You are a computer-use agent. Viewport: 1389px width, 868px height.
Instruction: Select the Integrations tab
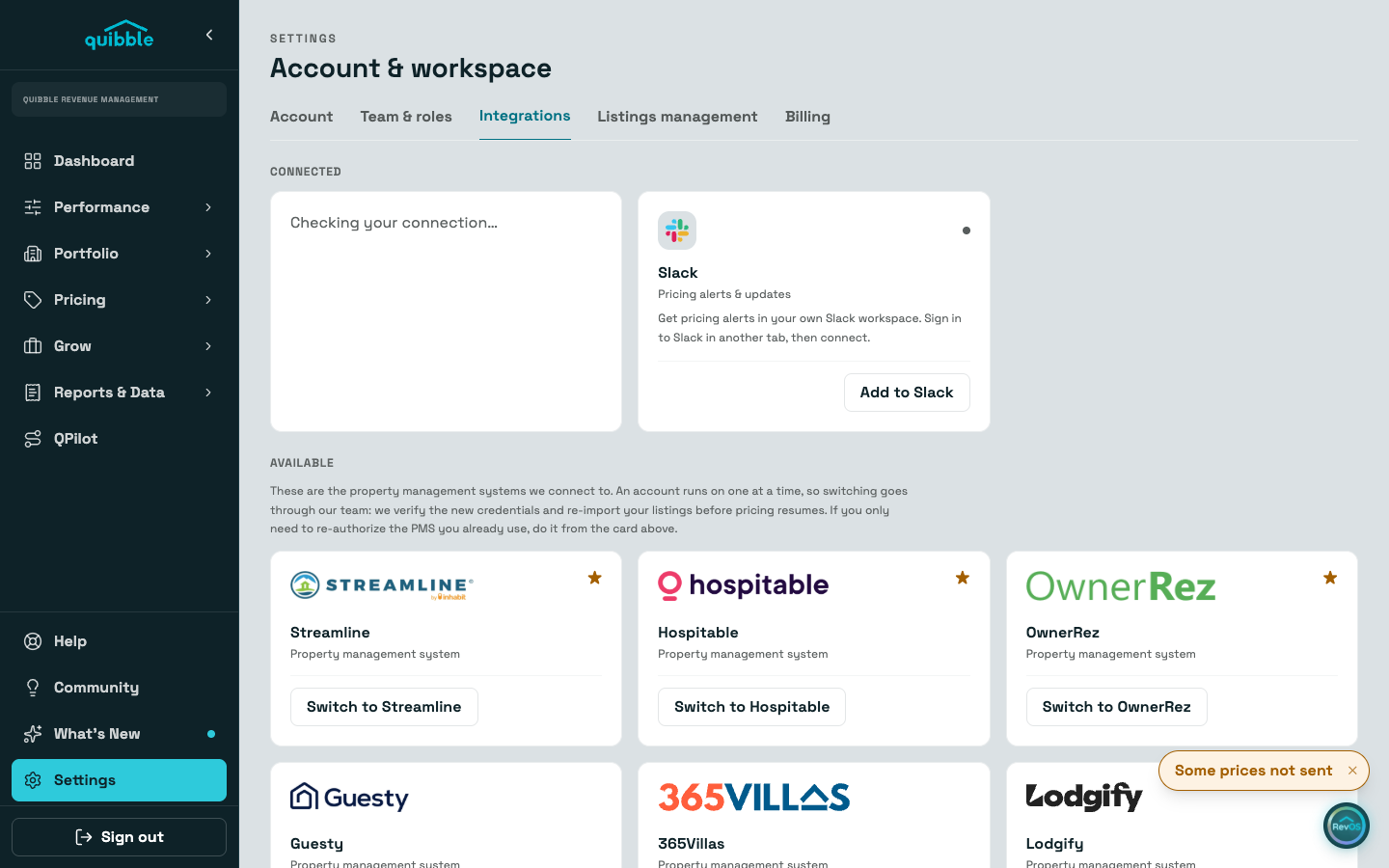click(x=525, y=116)
